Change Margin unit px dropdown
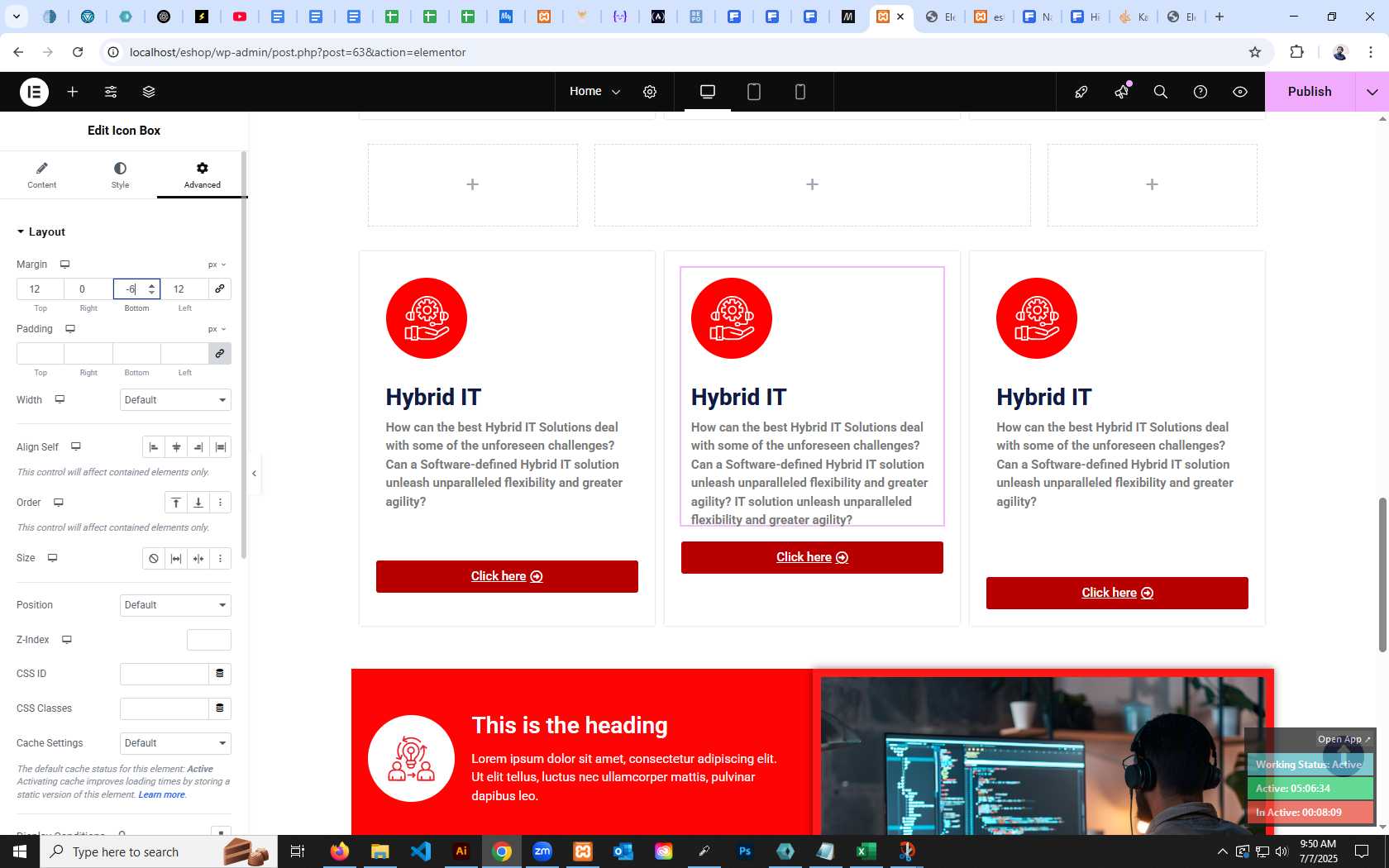This screenshot has width=1389, height=868. tap(217, 265)
